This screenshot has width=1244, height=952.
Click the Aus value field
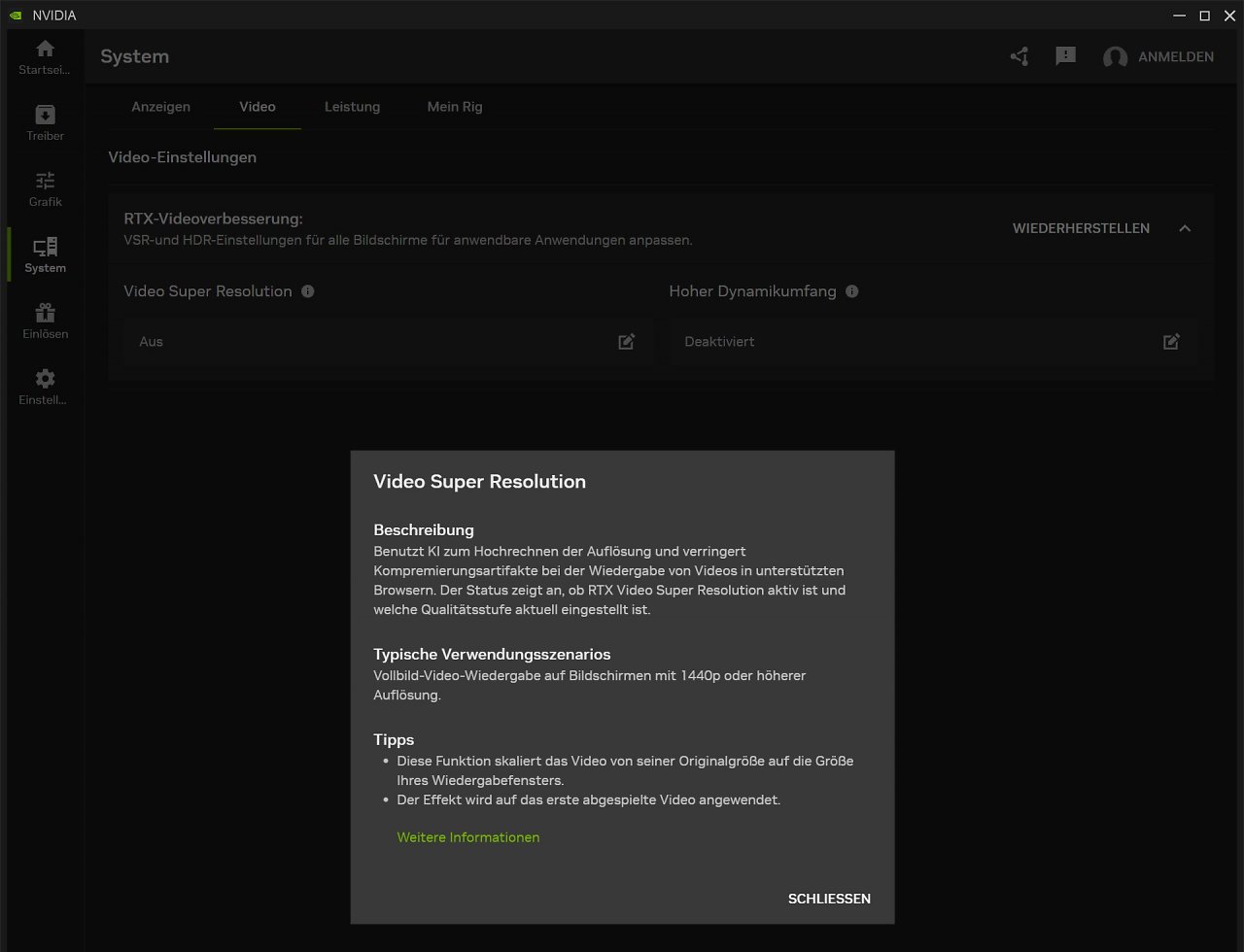pyautogui.click(x=388, y=342)
